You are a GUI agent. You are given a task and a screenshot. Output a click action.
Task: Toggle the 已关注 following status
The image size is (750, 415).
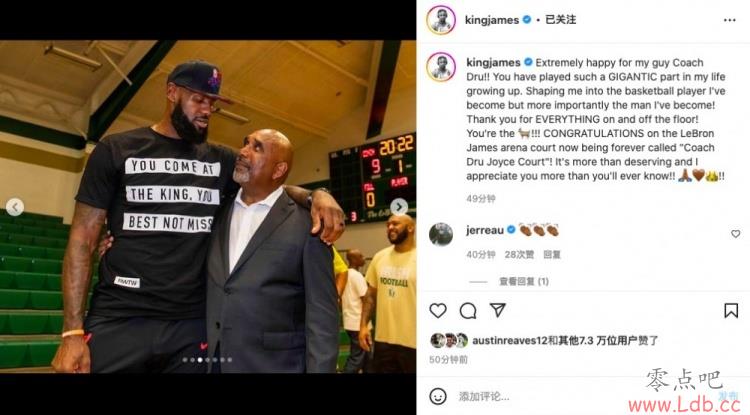(x=560, y=20)
